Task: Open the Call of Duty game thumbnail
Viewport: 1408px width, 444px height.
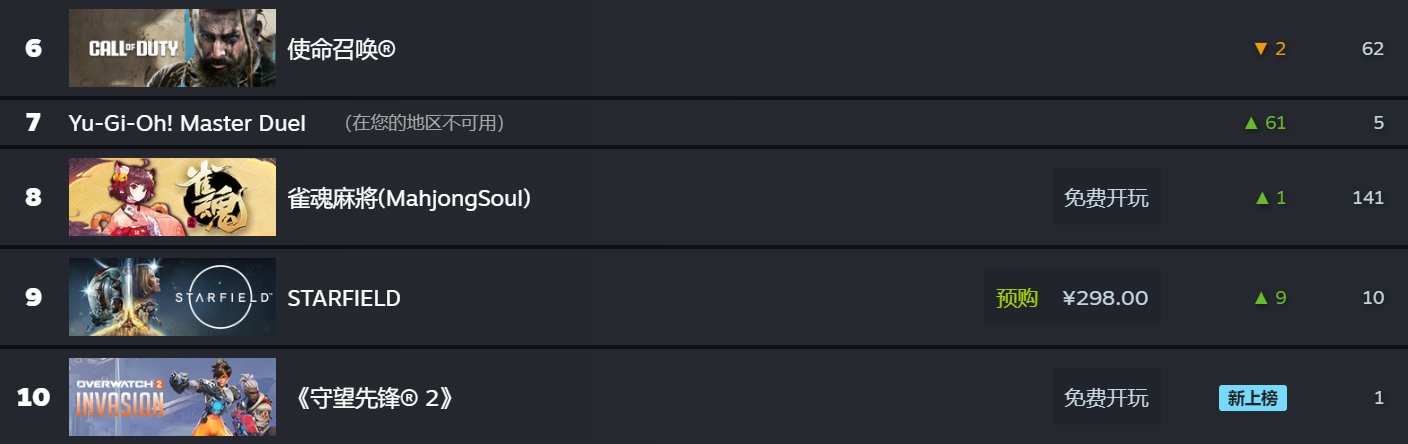Action: click(x=172, y=48)
